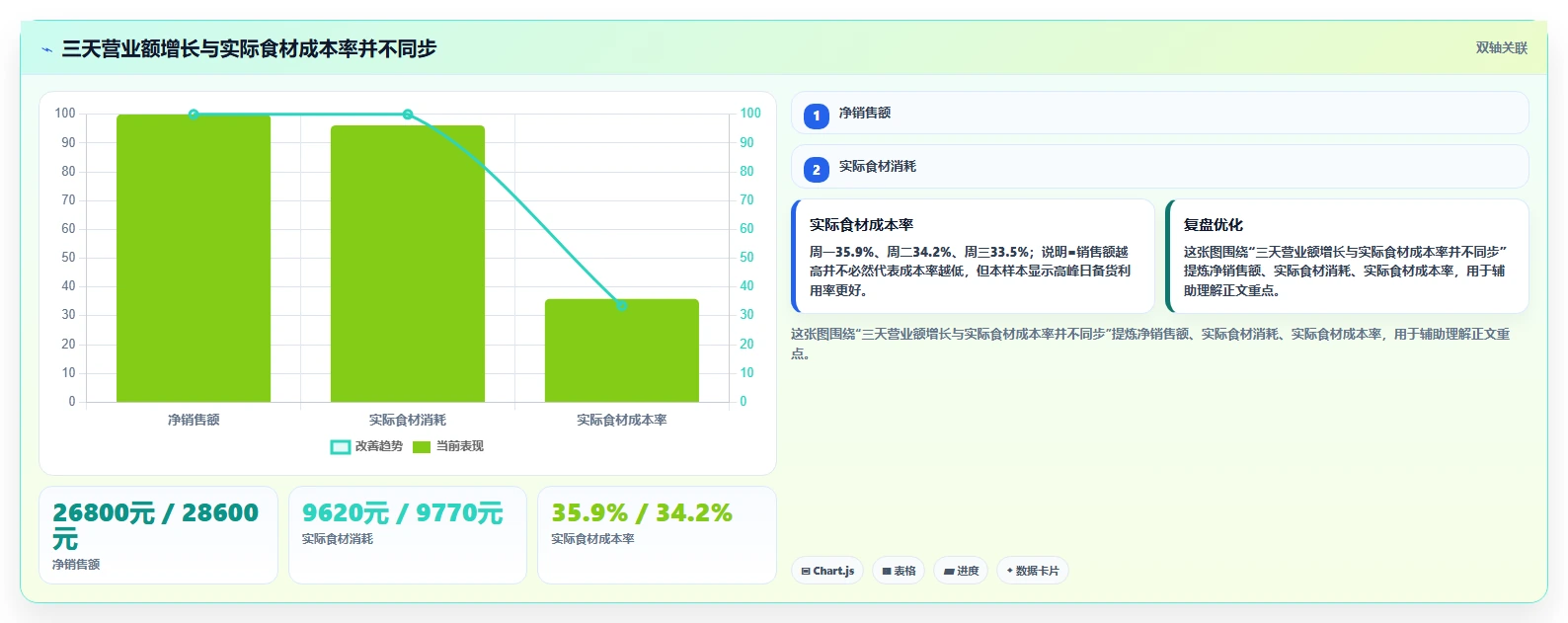Click the 26800元 / 28600元 stat value
This screenshot has width=1568, height=623.
155,526
